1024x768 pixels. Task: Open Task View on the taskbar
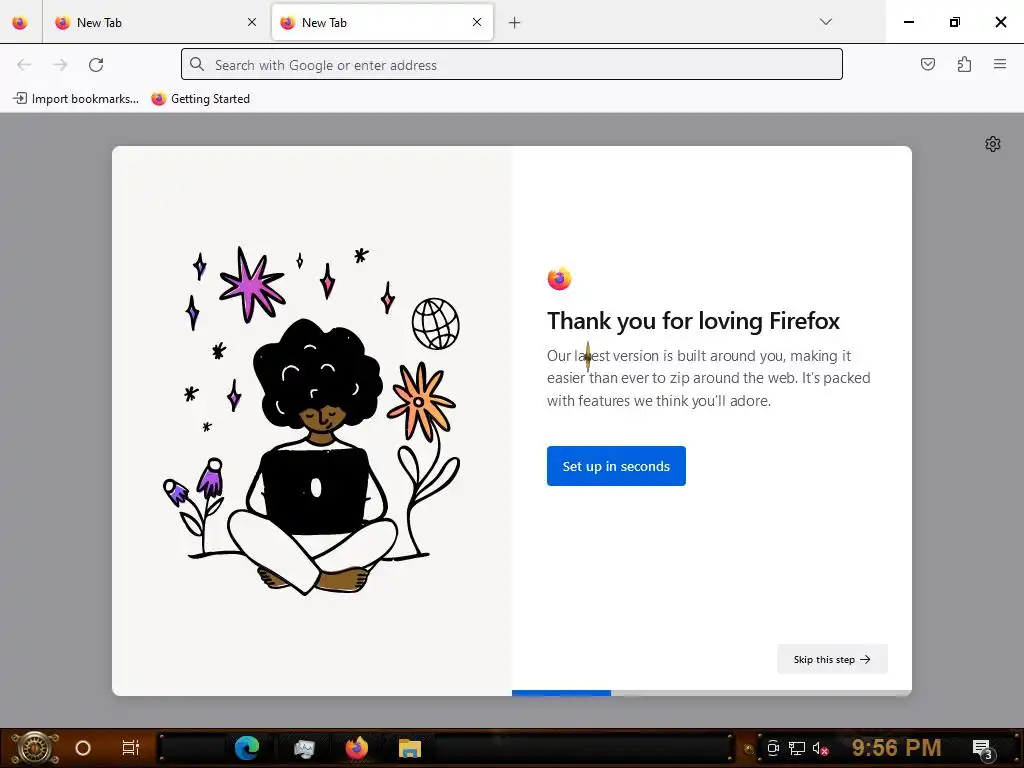click(x=131, y=748)
